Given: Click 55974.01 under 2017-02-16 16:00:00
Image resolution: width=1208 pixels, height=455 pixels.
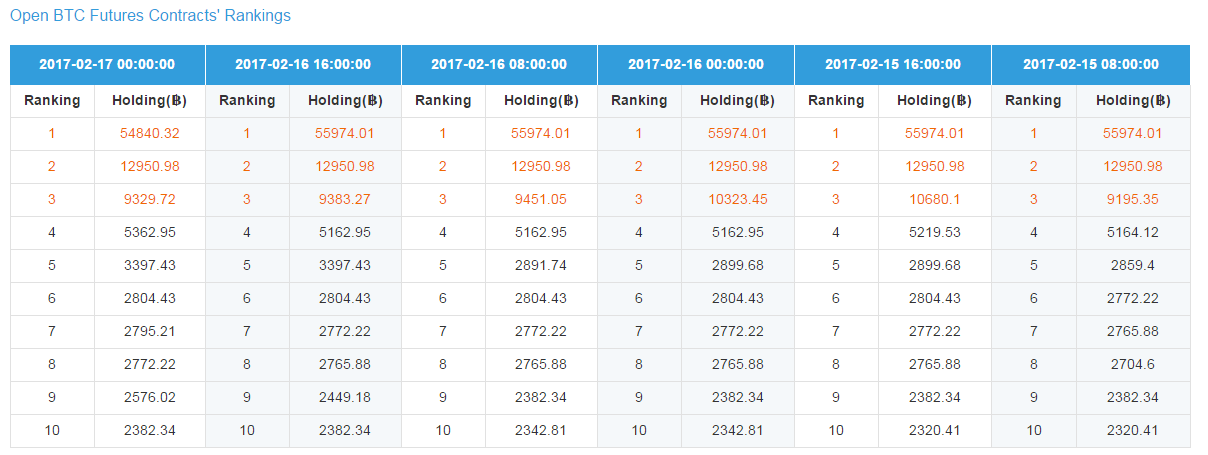Looking at the screenshot, I should click(345, 134).
